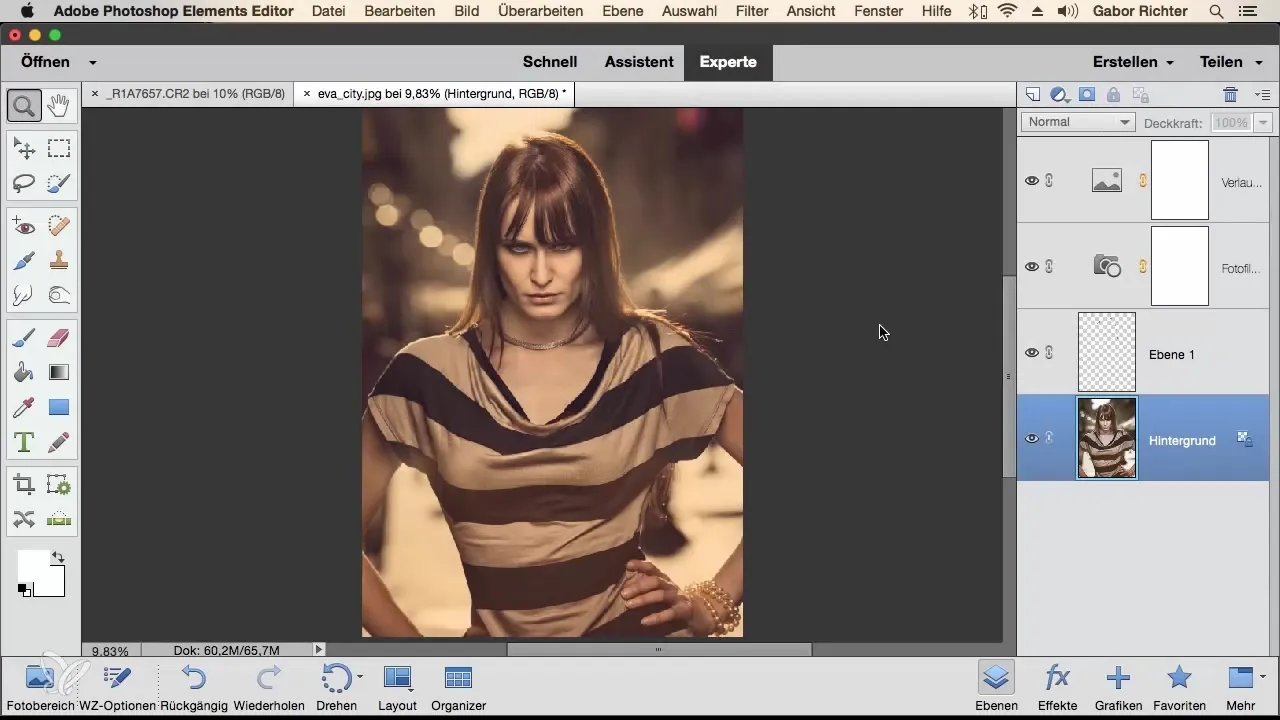This screenshot has width=1280, height=720.
Task: Hide the Verlauf adjustment layer
Action: point(1031,181)
